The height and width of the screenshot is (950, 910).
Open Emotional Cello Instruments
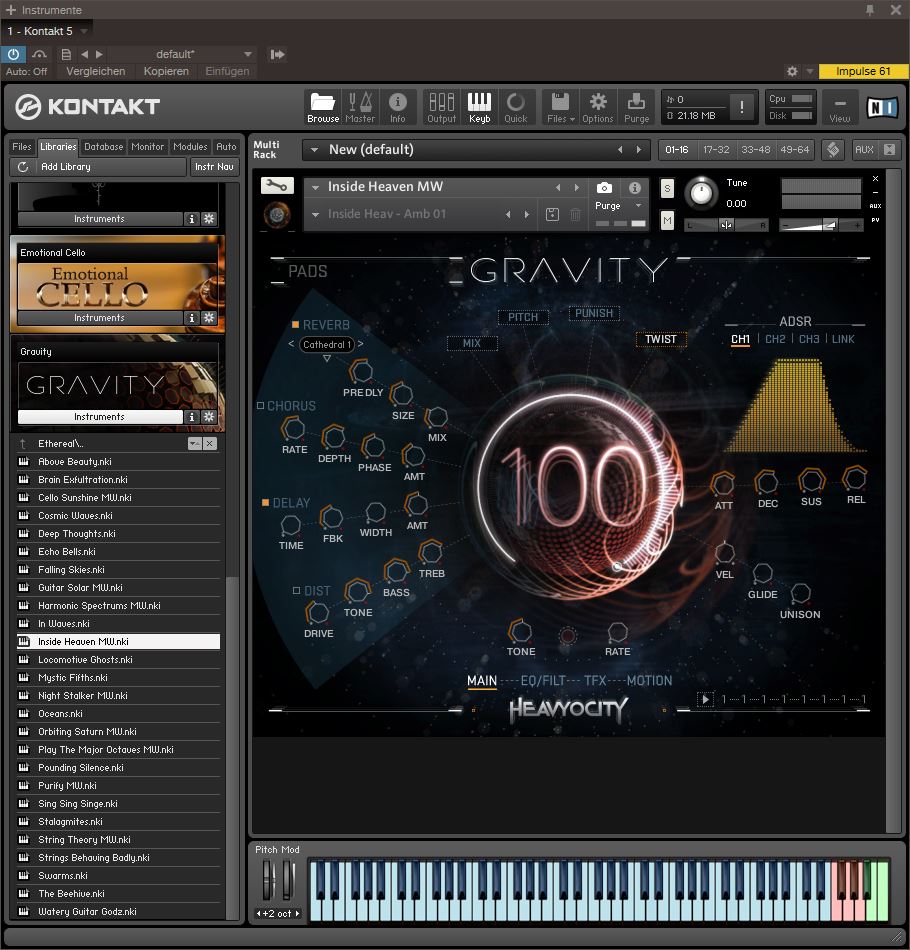coord(100,318)
